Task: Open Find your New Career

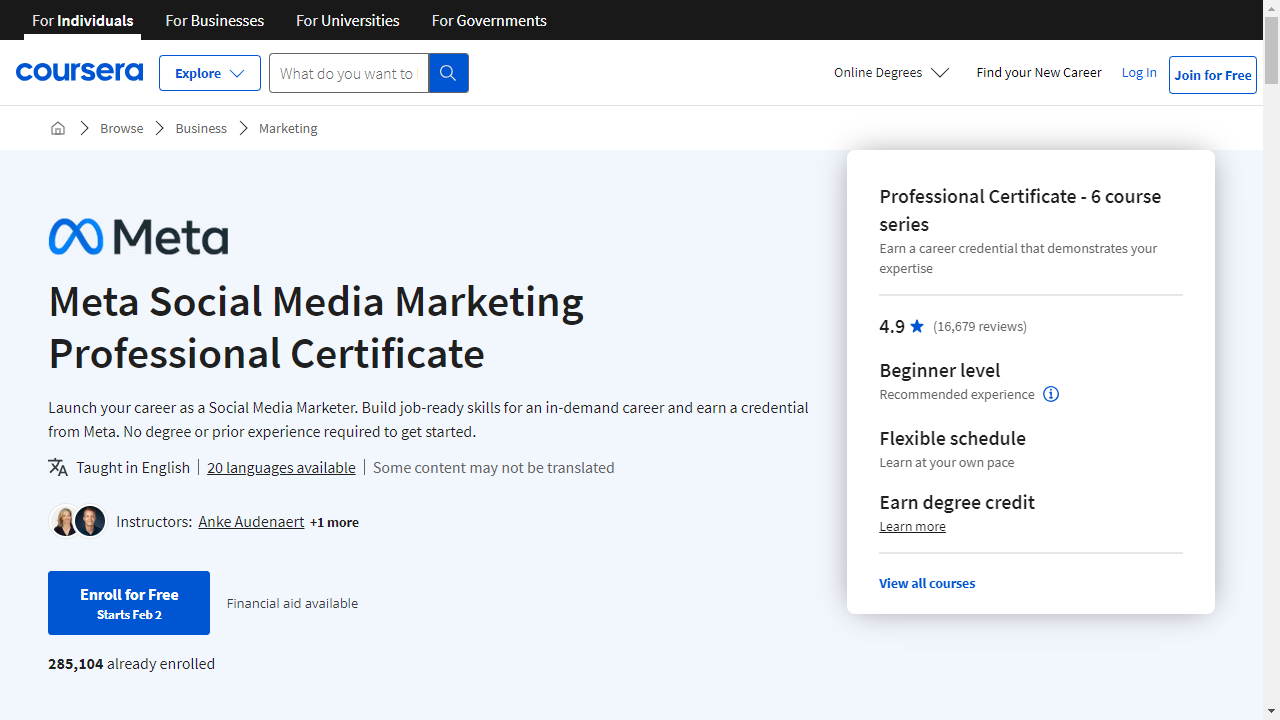Action: (1039, 72)
